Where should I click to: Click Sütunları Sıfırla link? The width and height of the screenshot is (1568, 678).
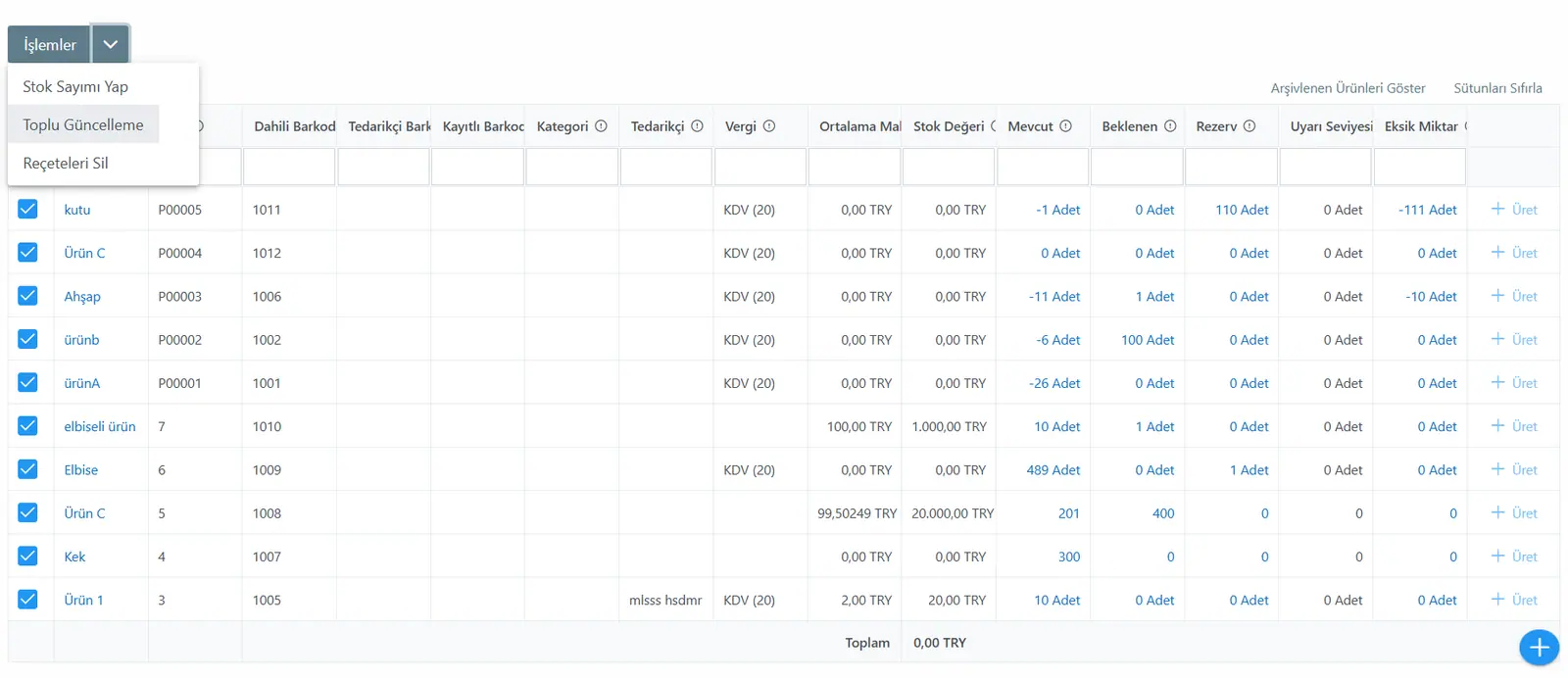[1497, 88]
